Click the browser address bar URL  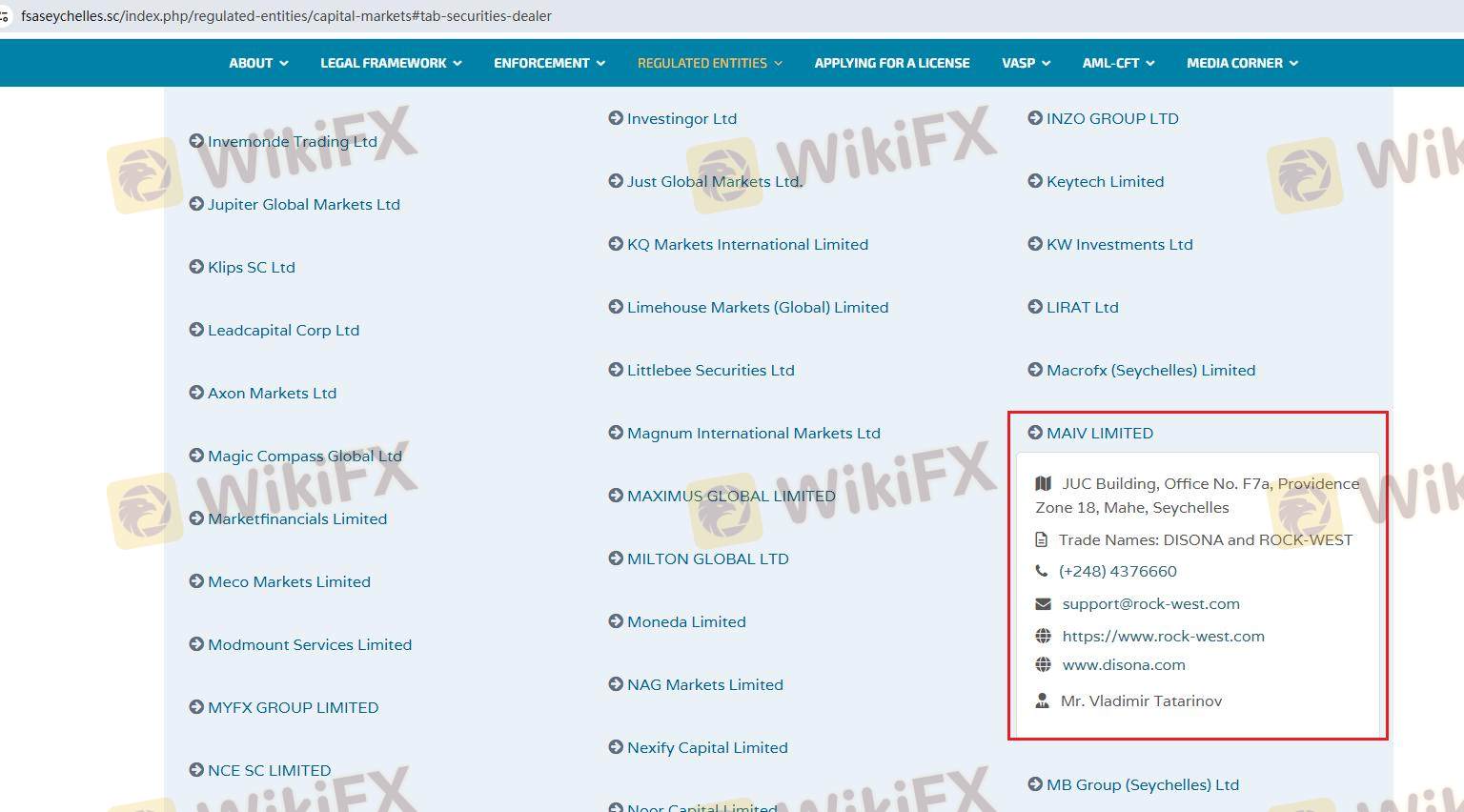click(286, 16)
